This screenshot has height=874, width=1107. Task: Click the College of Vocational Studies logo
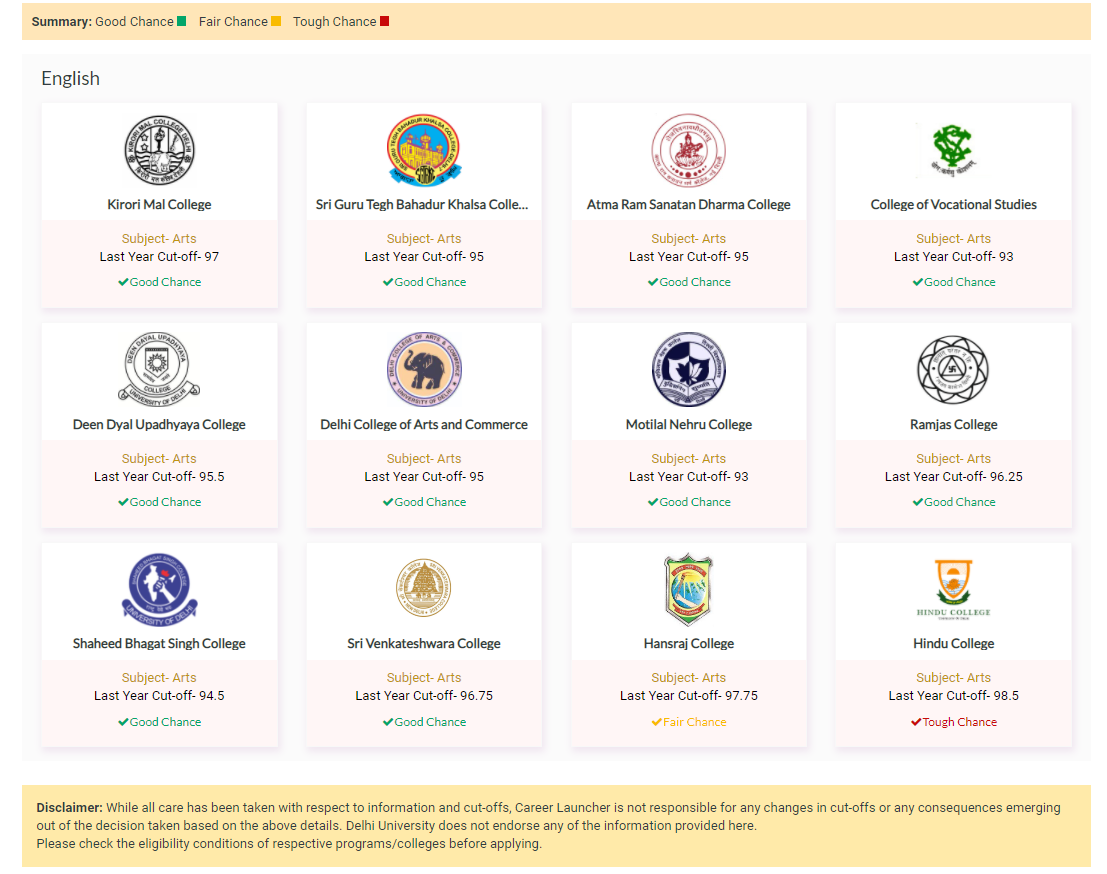point(953,151)
